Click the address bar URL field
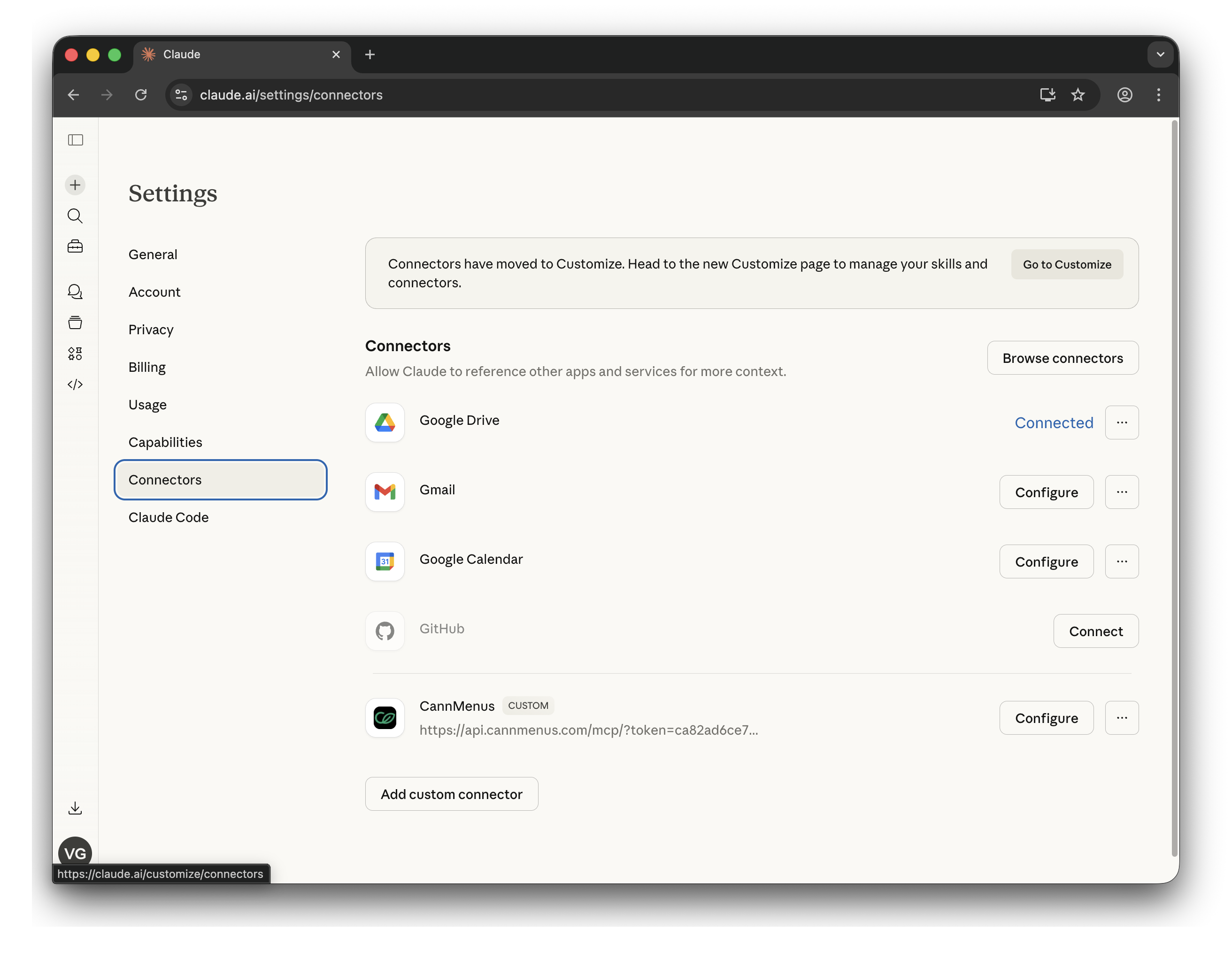1232x953 pixels. coord(291,95)
